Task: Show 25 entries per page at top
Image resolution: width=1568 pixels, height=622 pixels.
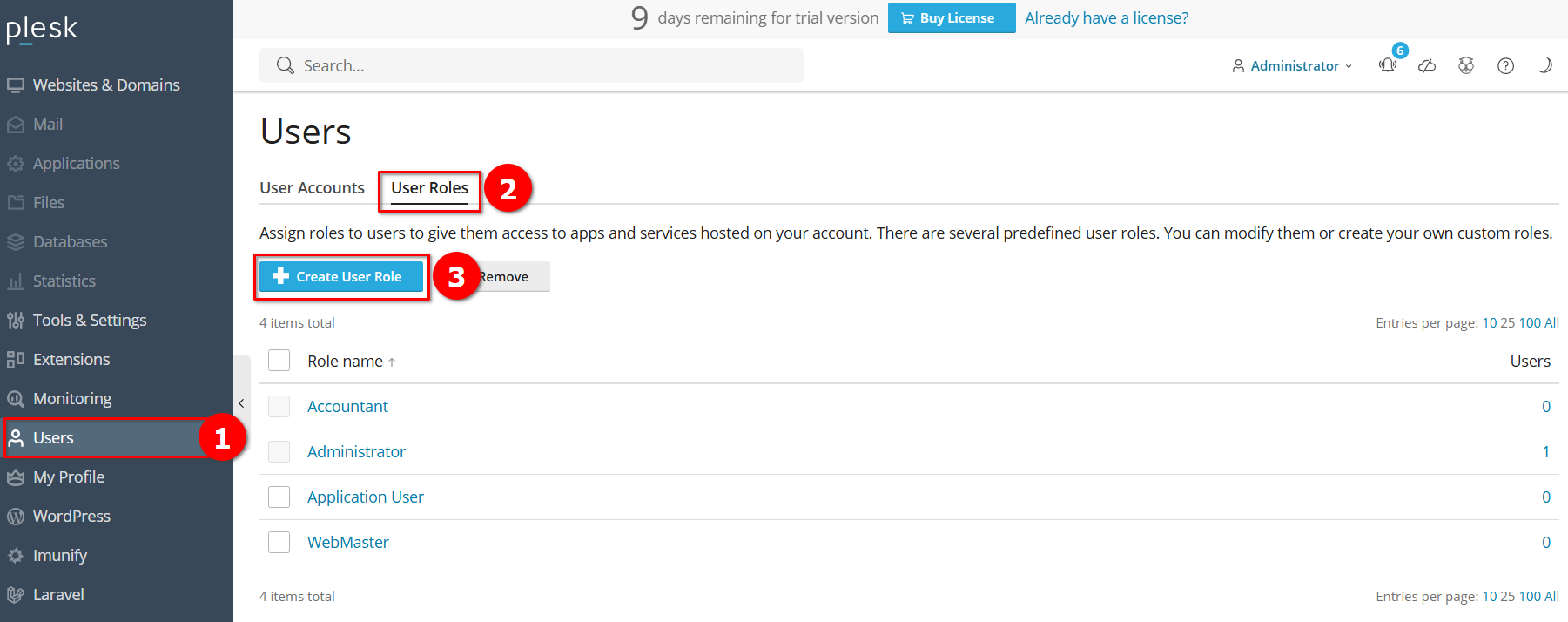Action: 1507,323
